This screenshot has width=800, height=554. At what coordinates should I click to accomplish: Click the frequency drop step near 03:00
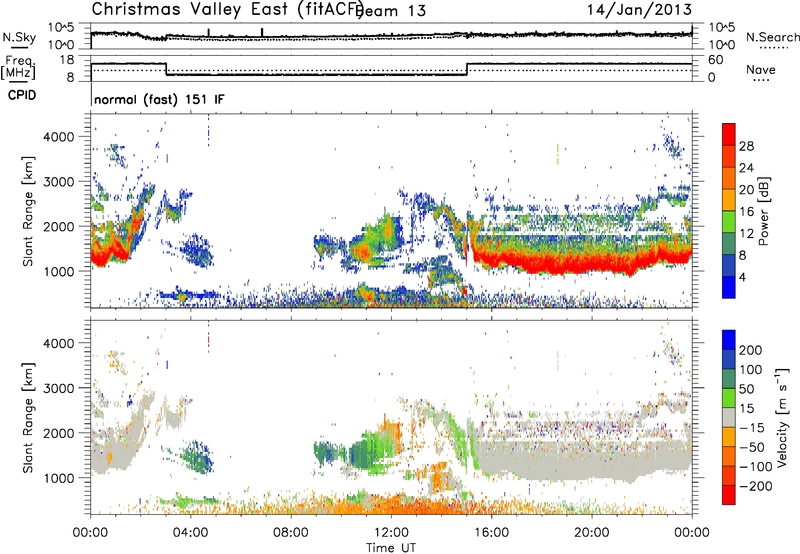pos(166,69)
